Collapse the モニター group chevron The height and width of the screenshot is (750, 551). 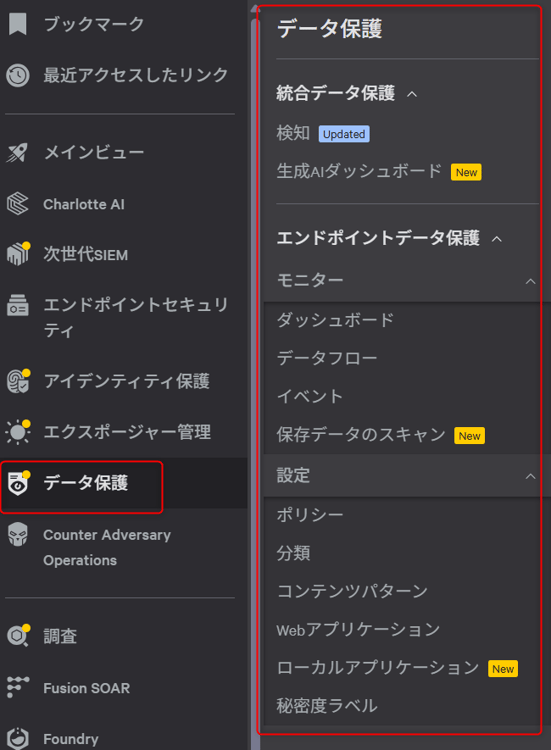(x=530, y=281)
